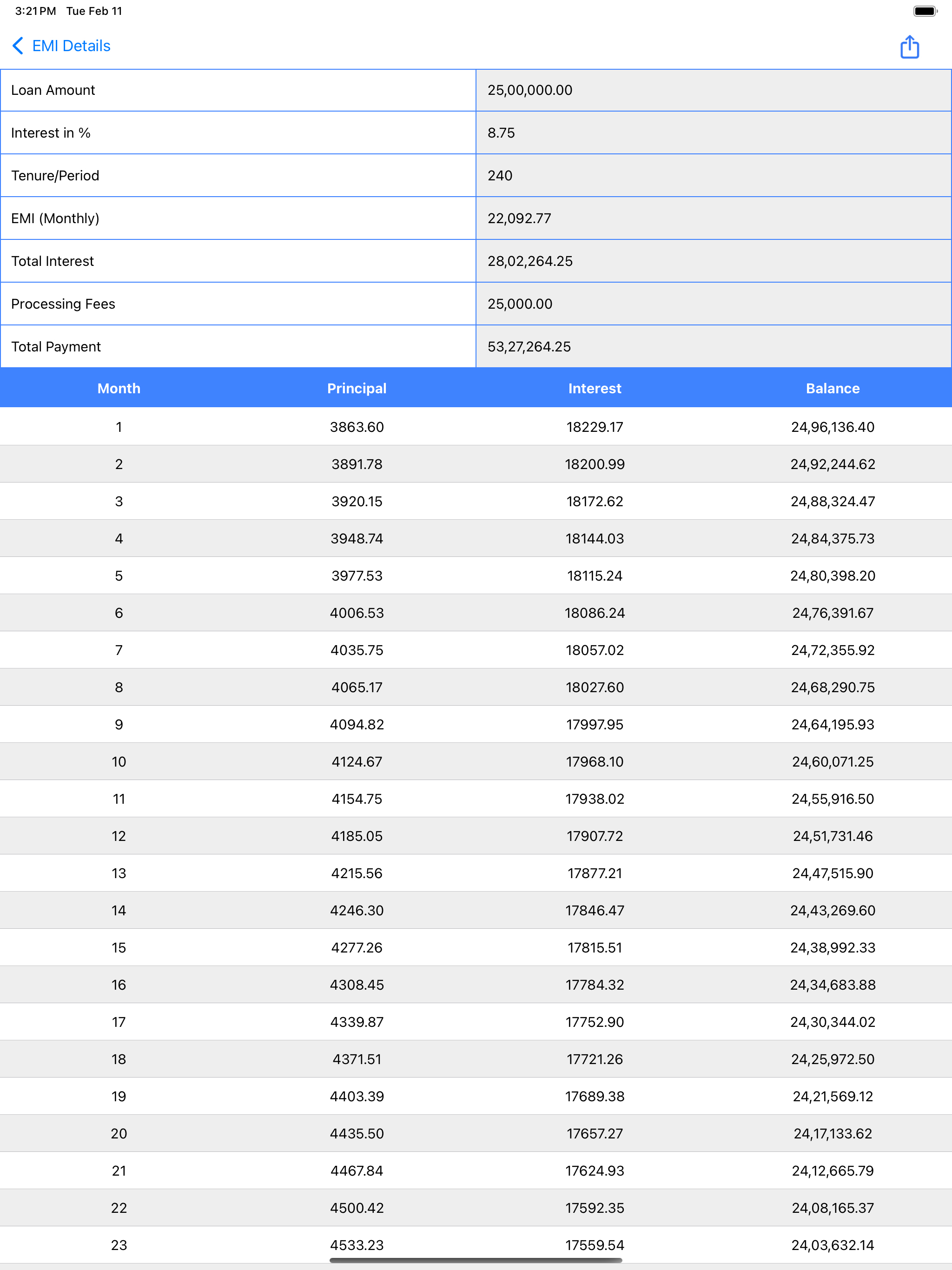
Task: Tap the Loan Amount label
Action: pyautogui.click(x=53, y=90)
